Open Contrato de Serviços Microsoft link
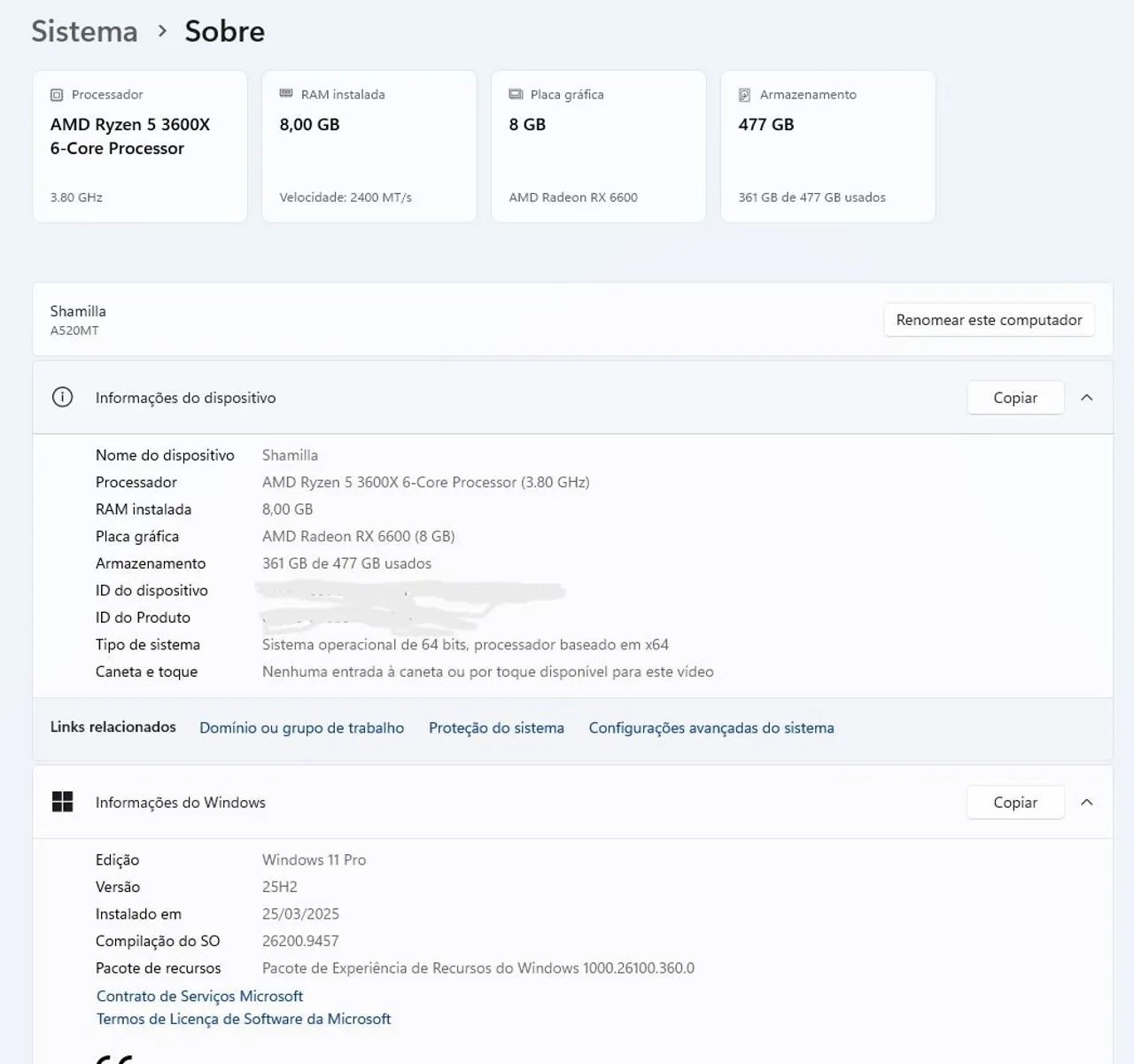Image resolution: width=1134 pixels, height=1064 pixels. pos(199,996)
